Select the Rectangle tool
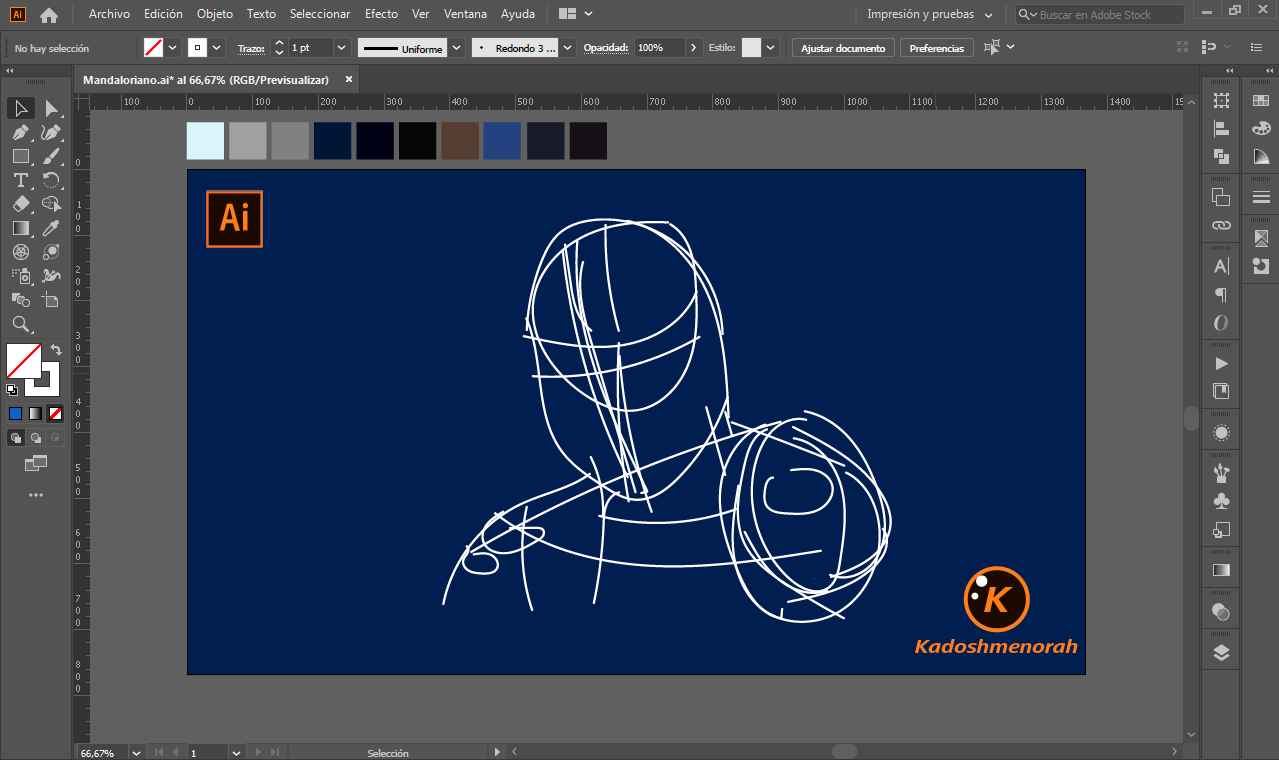Screen dimensions: 1279x760 pyautogui.click(x=21, y=156)
